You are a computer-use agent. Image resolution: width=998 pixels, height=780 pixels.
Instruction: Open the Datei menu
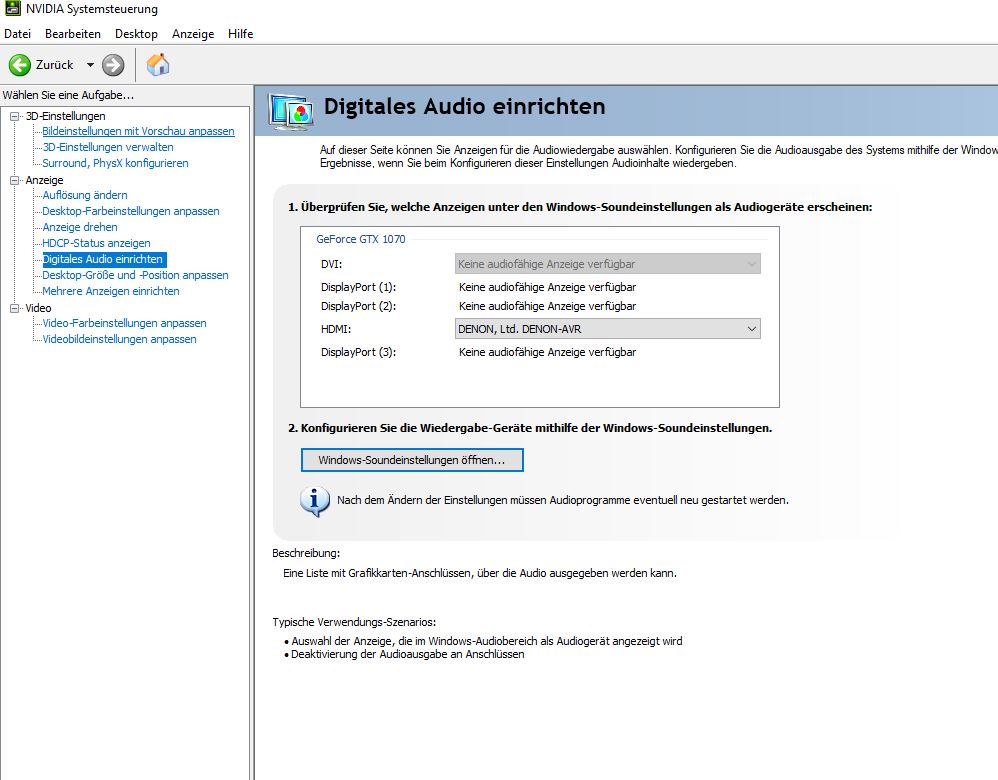[17, 34]
